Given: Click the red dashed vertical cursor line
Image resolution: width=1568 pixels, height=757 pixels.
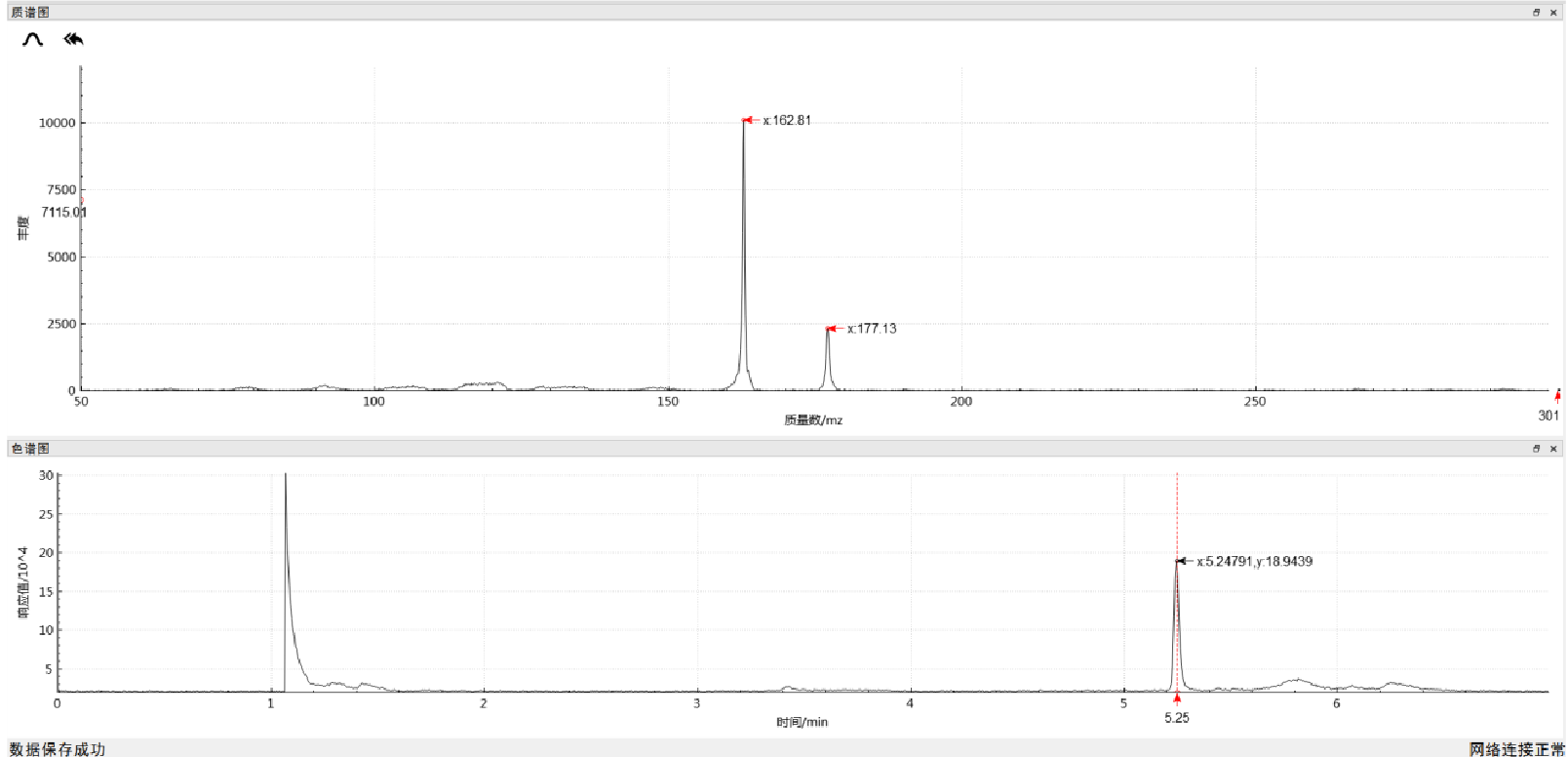Looking at the screenshot, I should pyautogui.click(x=1177, y=517).
